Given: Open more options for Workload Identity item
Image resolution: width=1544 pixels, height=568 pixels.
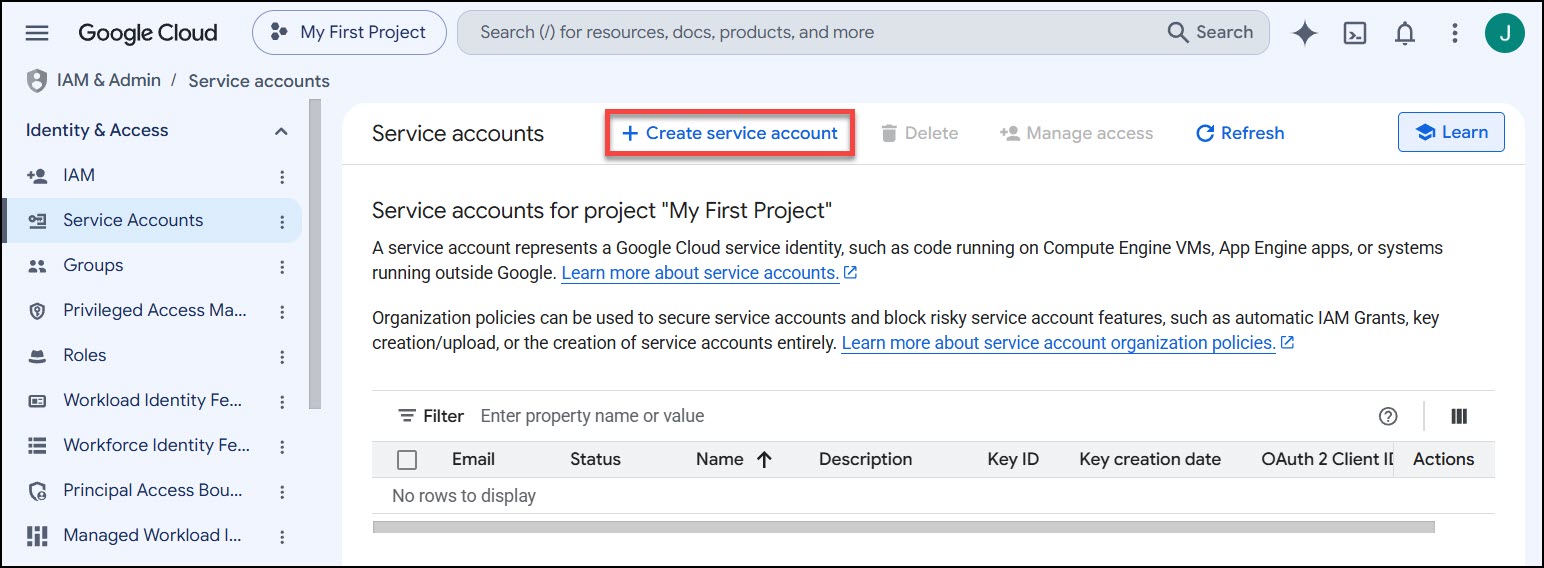Looking at the screenshot, I should pos(282,402).
